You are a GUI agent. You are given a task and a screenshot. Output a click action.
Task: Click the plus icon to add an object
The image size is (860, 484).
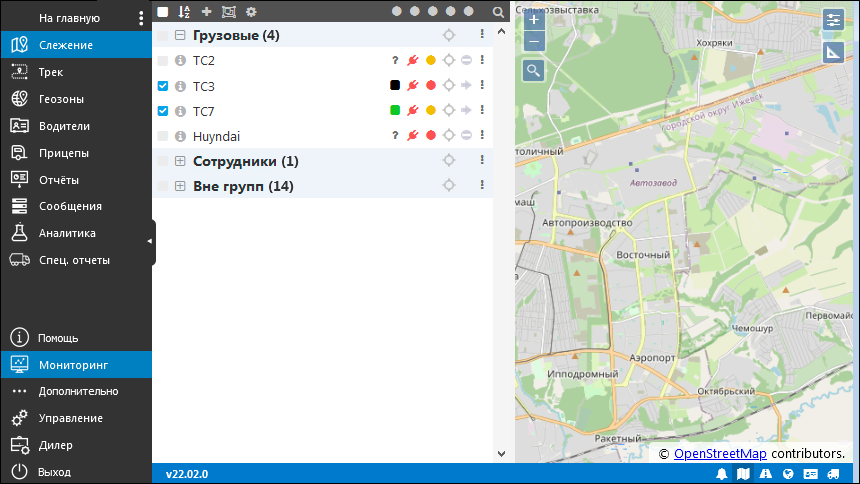[206, 12]
